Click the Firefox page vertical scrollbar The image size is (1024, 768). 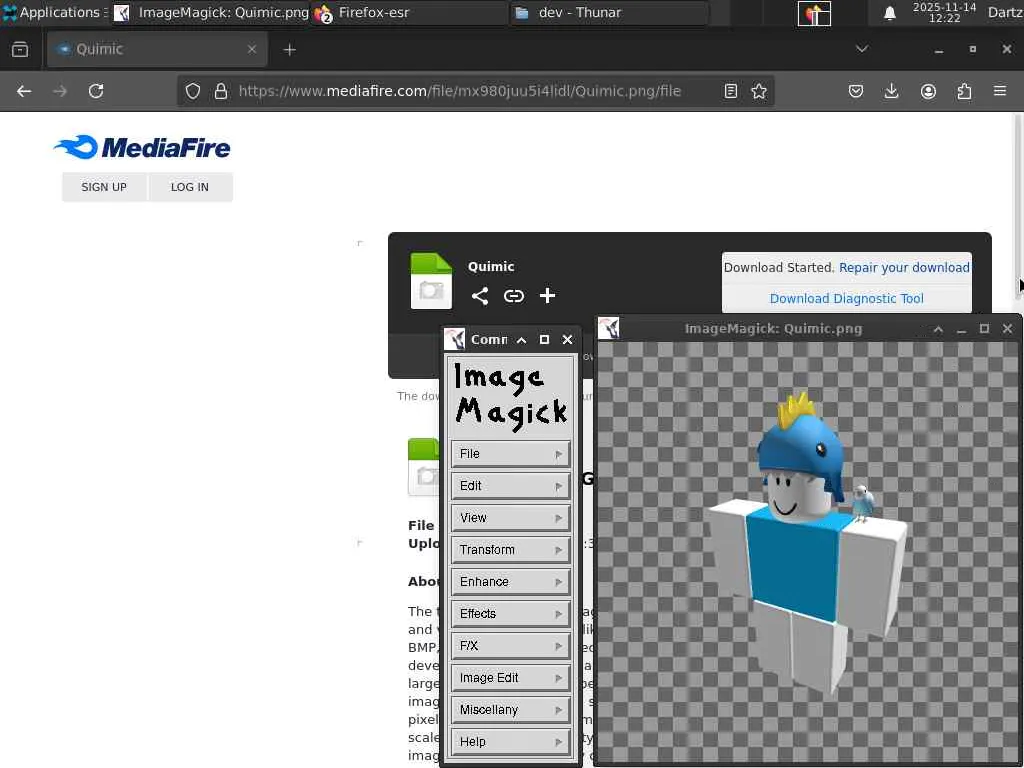point(1017,209)
